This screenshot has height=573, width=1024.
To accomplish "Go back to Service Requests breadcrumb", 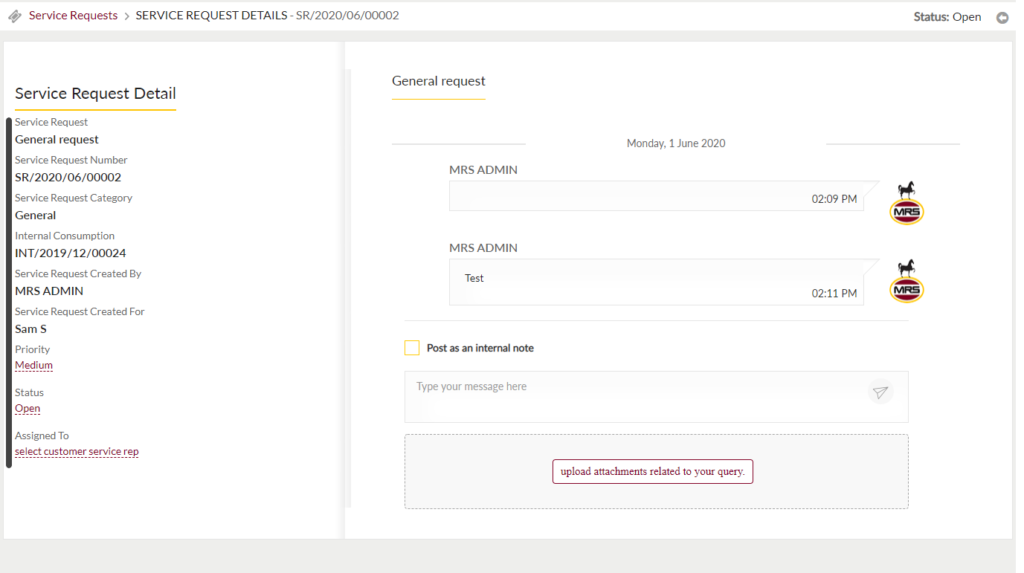I will coord(73,15).
